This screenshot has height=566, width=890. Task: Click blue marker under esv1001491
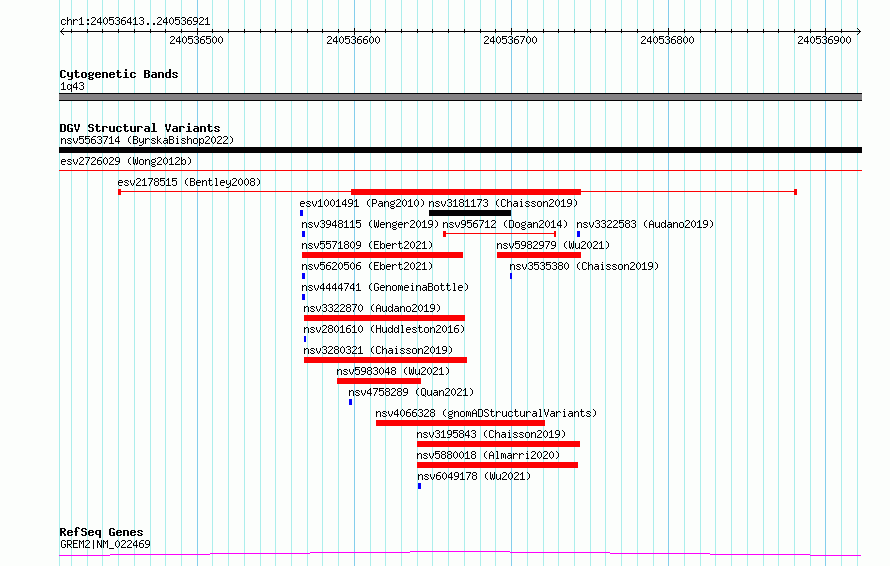pos(301,213)
